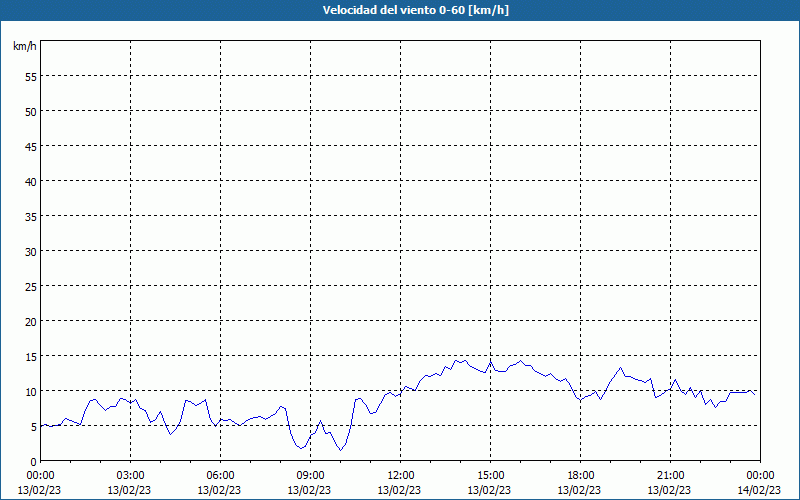Click the 13/02/23 date under 03:00
Viewport: 800px width, 500px height.
[x=129, y=490]
